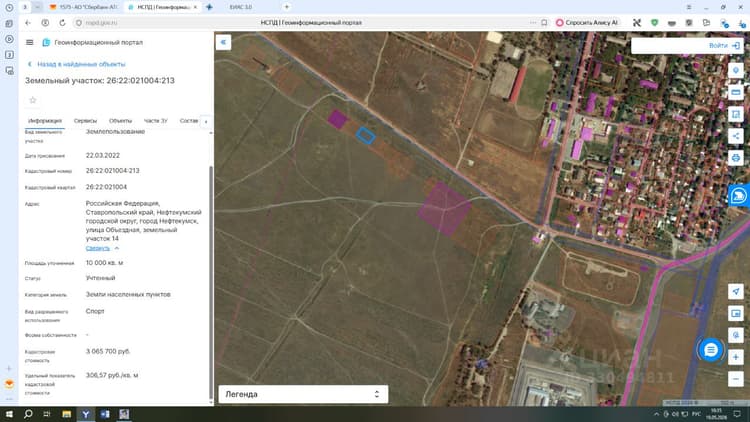Click the РУС keyboard language indicator
The image size is (750, 422).
pos(696,414)
